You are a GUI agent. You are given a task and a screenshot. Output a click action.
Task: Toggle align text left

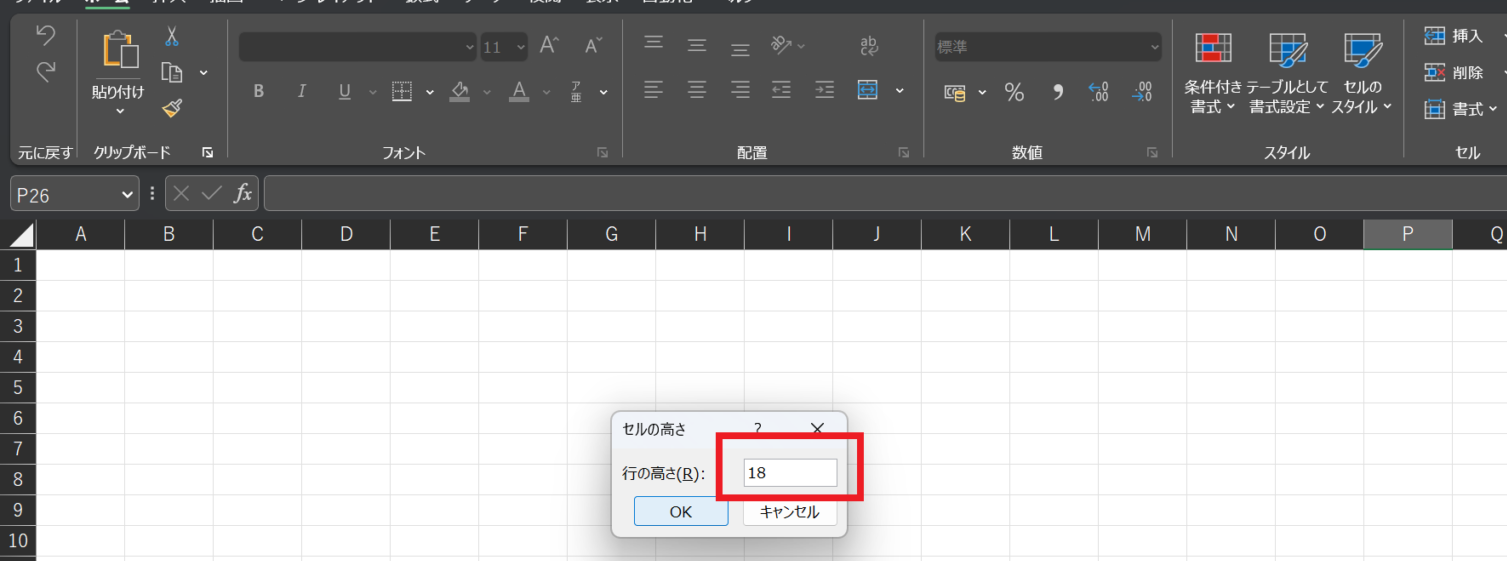[x=653, y=90]
